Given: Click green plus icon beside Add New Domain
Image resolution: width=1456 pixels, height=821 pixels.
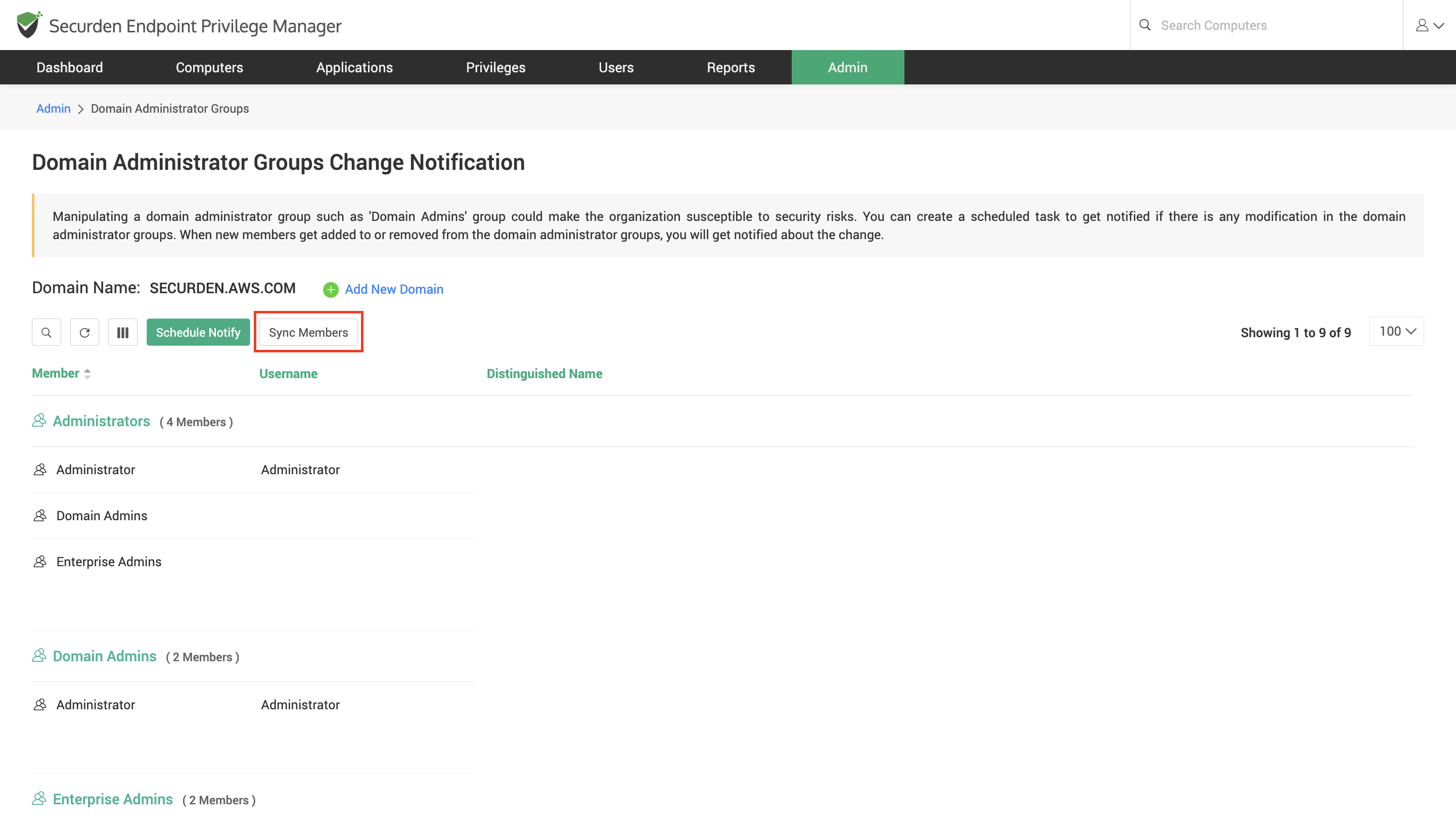Looking at the screenshot, I should click(331, 289).
